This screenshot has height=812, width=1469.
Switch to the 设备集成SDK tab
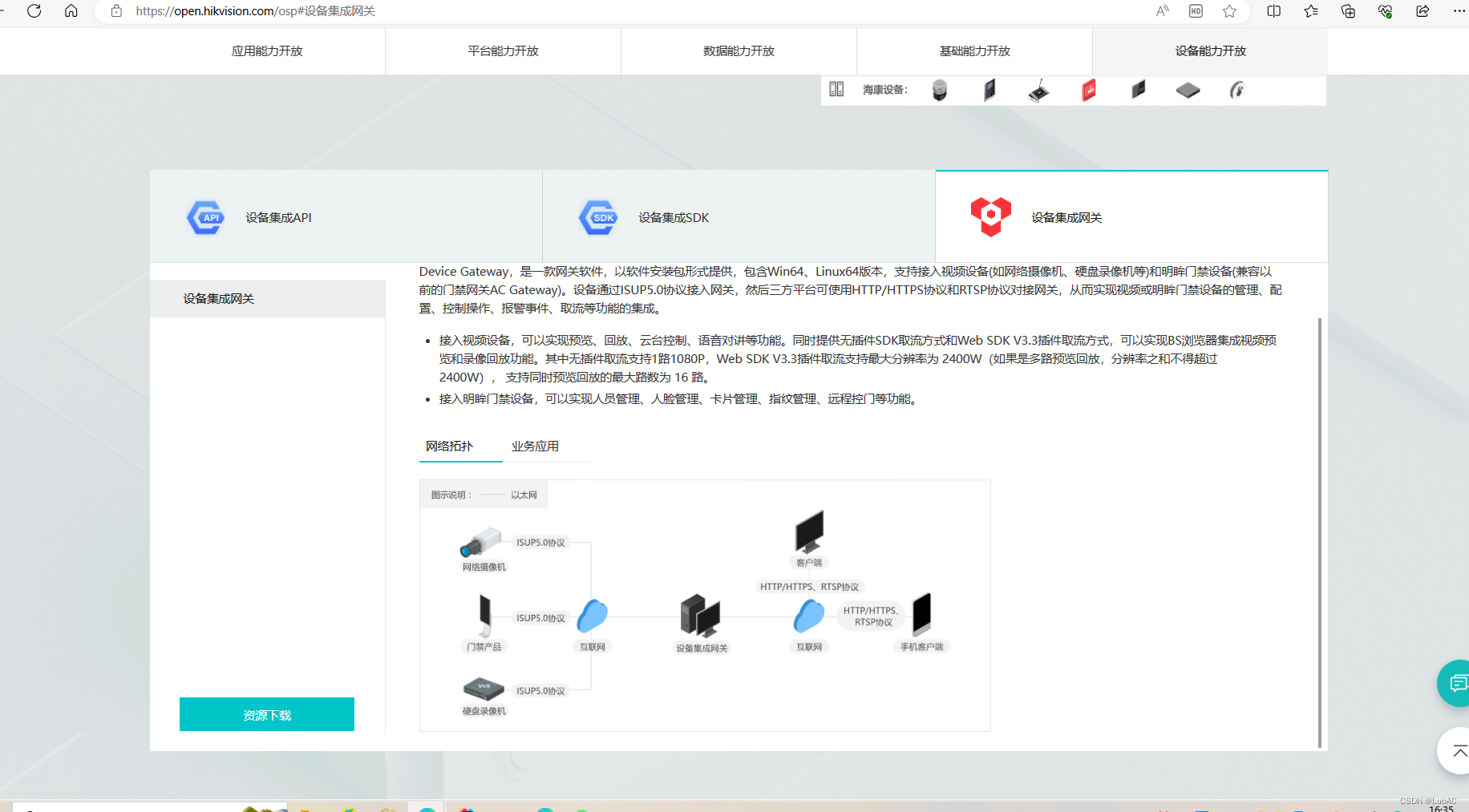pyautogui.click(x=739, y=217)
